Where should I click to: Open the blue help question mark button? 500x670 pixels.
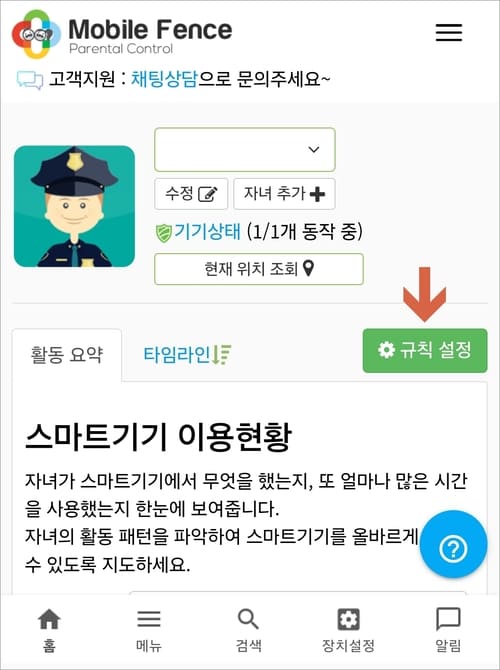[x=453, y=544]
